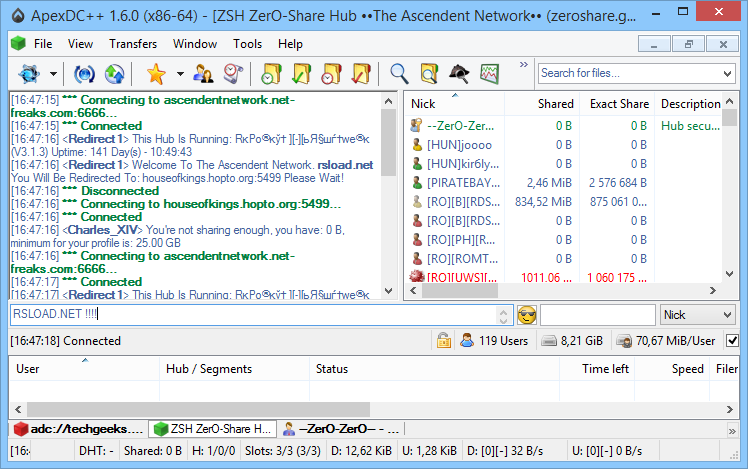Click the 119 Users icon

(467, 341)
